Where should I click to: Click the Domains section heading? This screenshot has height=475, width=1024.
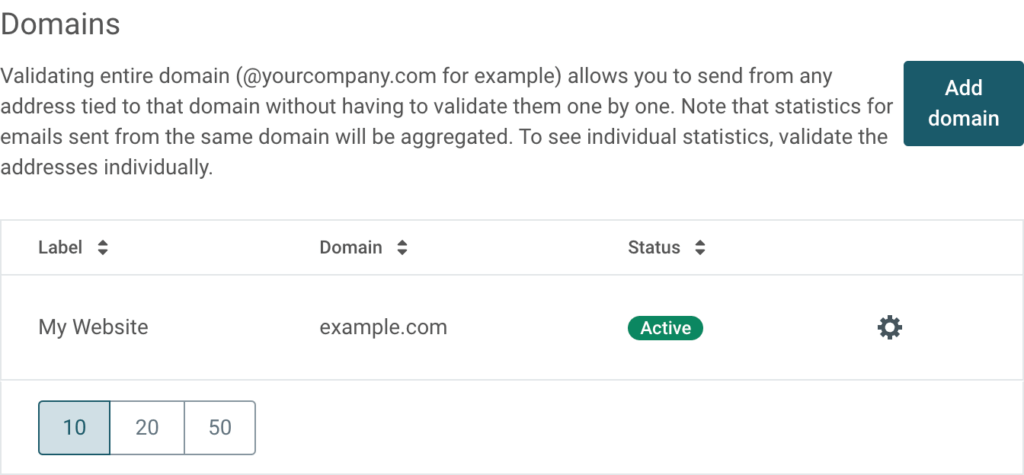point(61,25)
